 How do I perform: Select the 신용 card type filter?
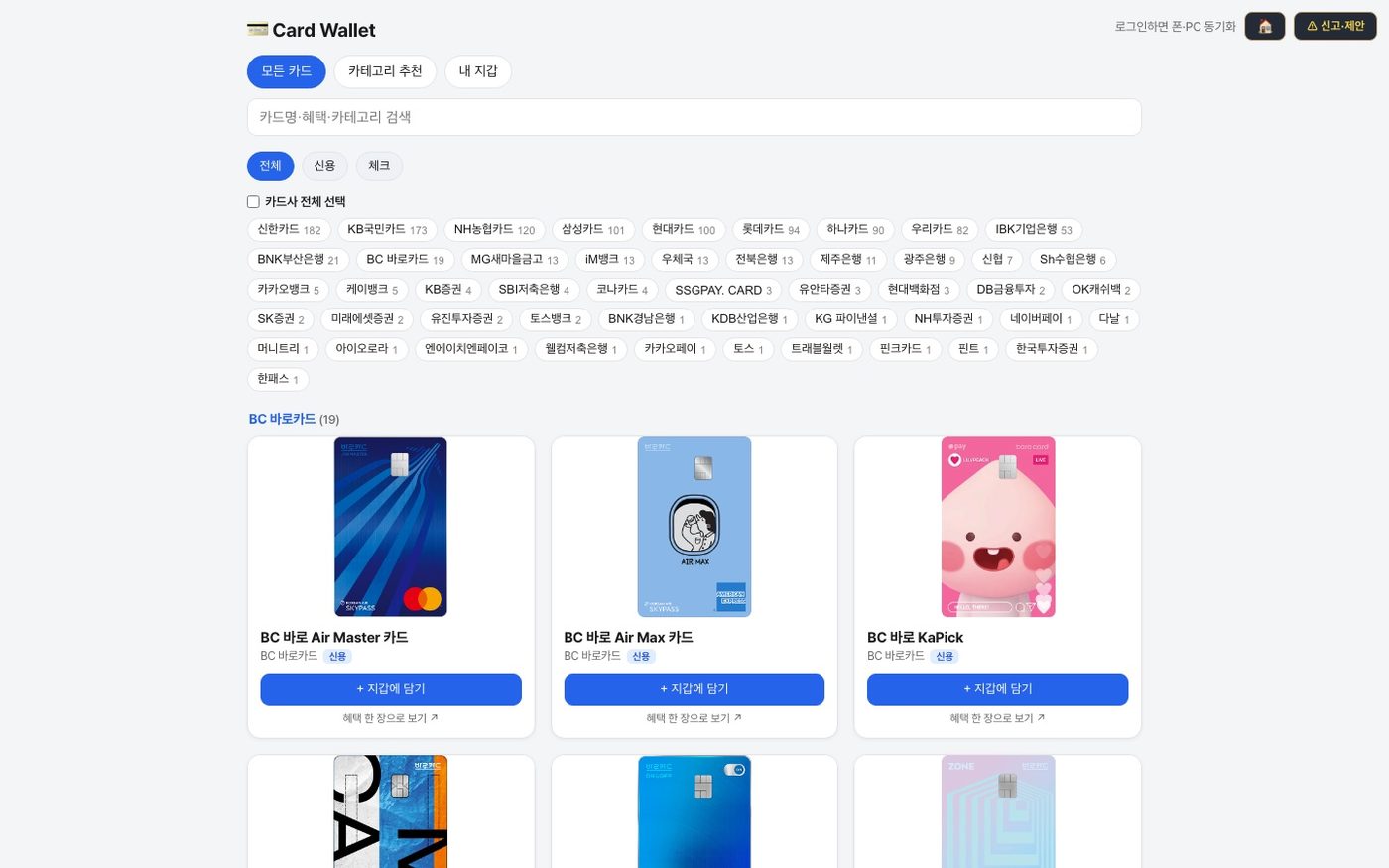(x=324, y=166)
